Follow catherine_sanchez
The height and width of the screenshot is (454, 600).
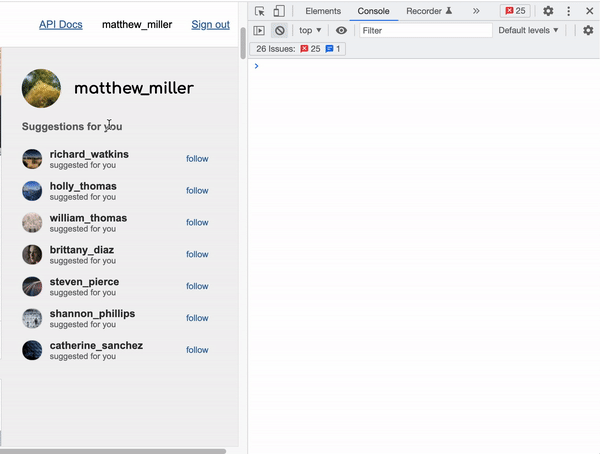tap(197, 350)
